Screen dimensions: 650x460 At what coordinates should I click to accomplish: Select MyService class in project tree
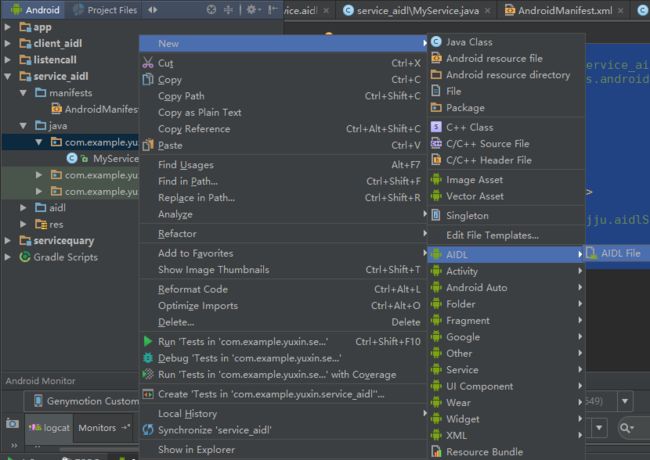pyautogui.click(x=104, y=158)
